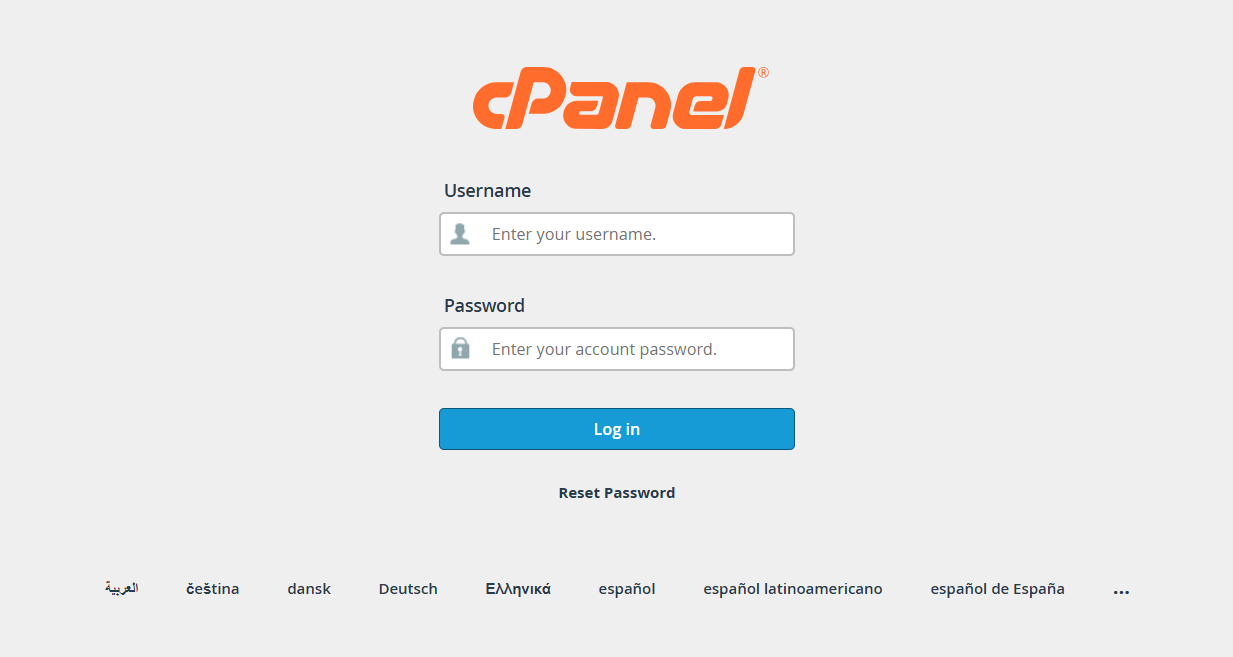Click the user silhouette icon in the username field
Viewport: 1233px width, 657px height.
point(460,234)
